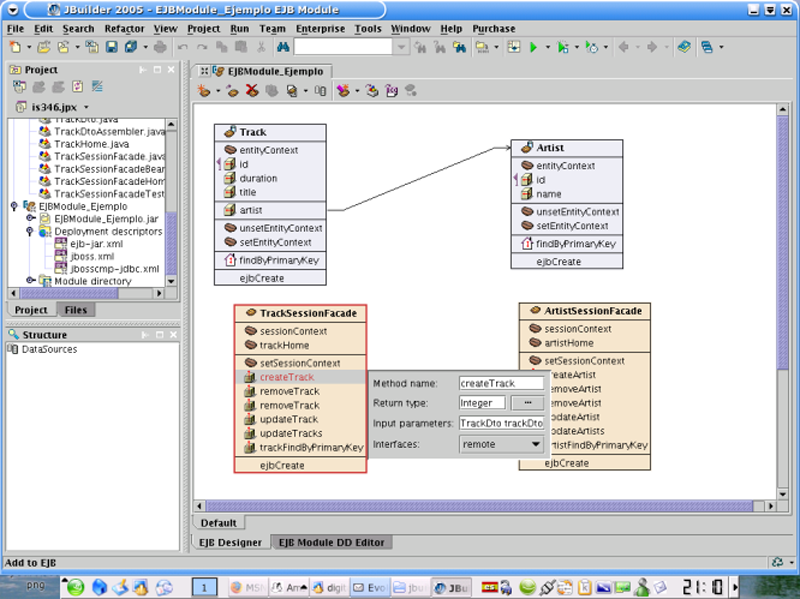Collapse the EJBModule_Ejemplo tree node
Screen dimensions: 800x599
point(14,206)
